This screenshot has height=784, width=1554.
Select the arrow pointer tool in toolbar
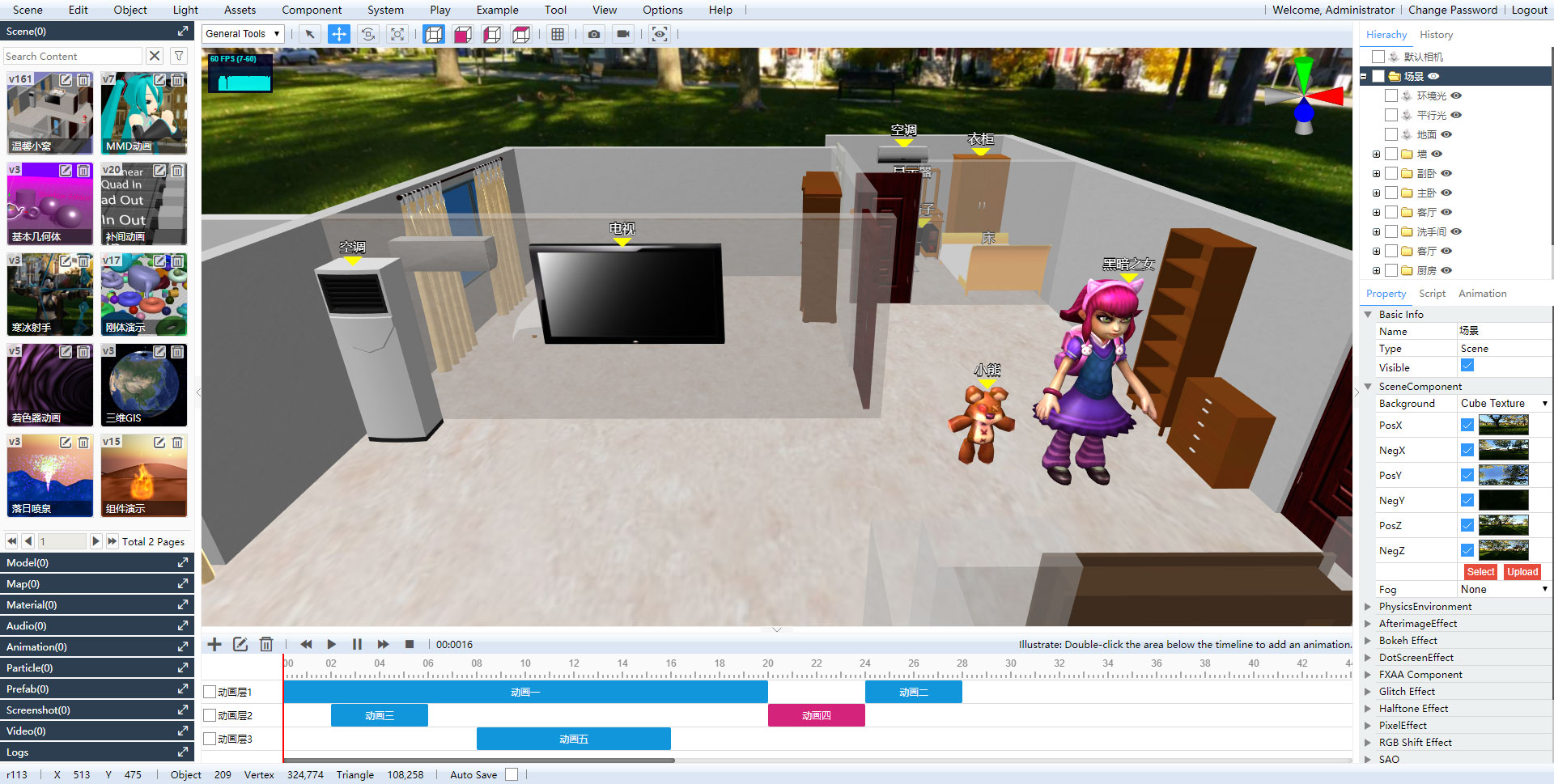pyautogui.click(x=309, y=34)
